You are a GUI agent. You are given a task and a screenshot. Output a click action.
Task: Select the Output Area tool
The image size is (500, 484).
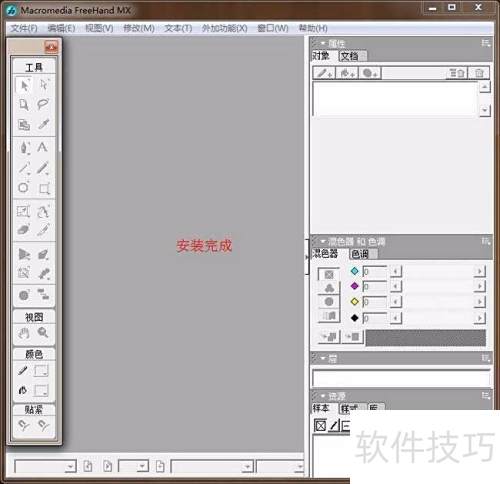pyautogui.click(x=24, y=124)
